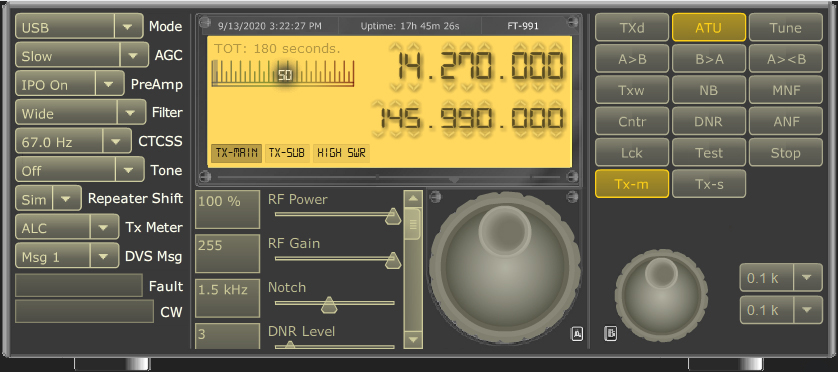This screenshot has height=372, width=838.
Task: Click the S-meter scale showing 50
Action: (x=283, y=73)
